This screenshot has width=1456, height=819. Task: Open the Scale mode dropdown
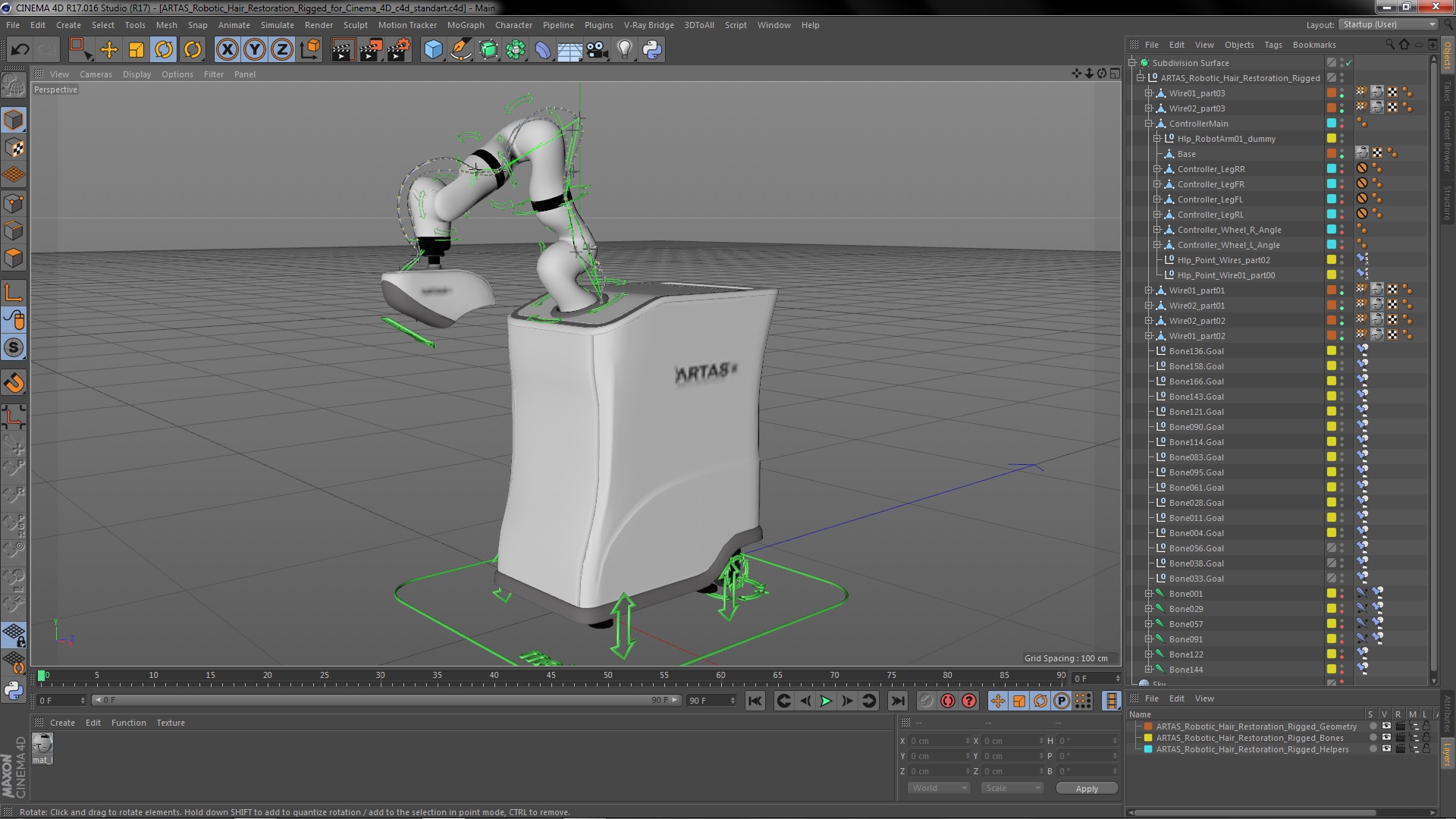[1012, 788]
